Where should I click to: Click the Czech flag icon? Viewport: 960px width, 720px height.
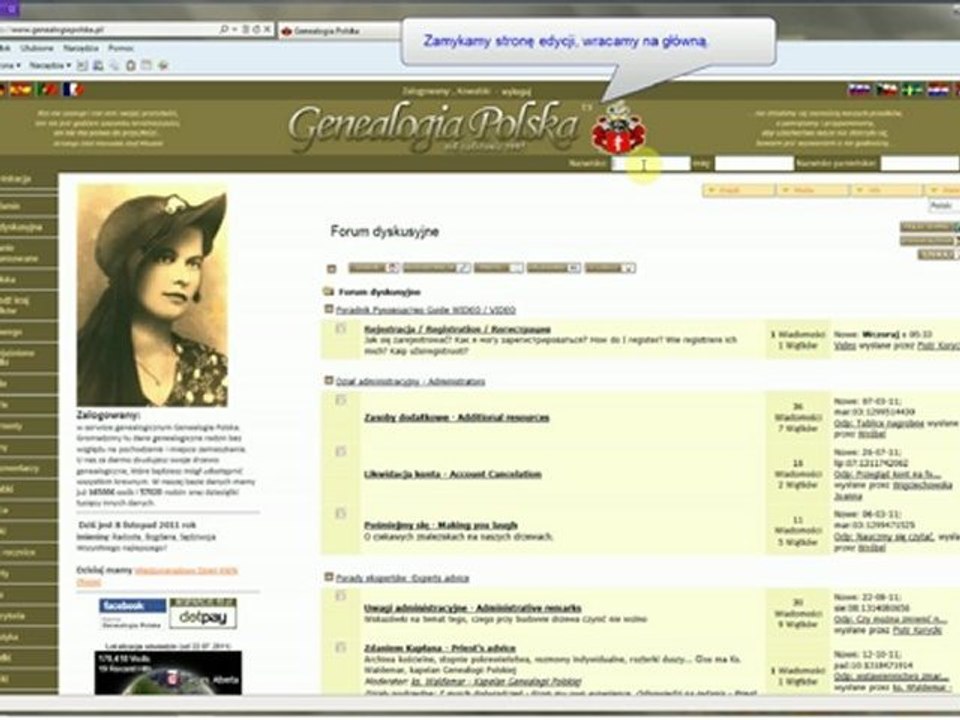[886, 90]
